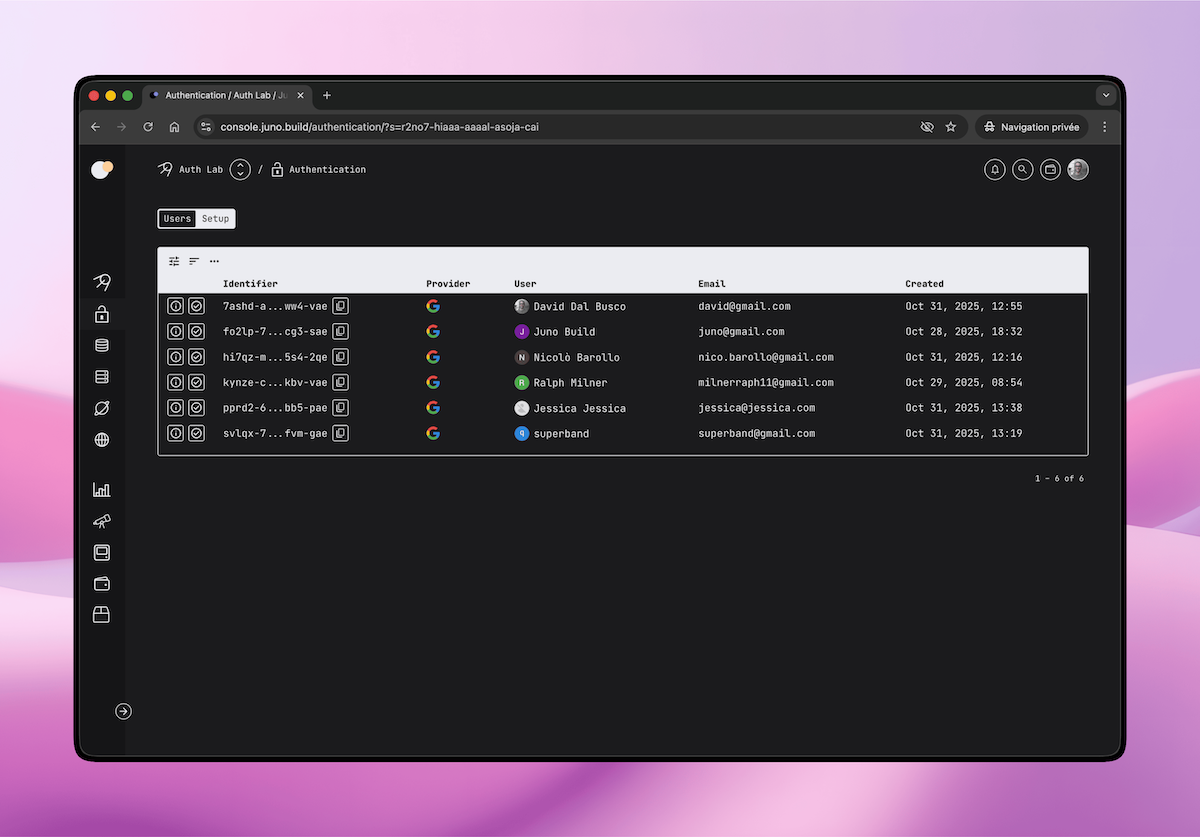Open the Authentication lock icon in sidebar
The height and width of the screenshot is (837, 1200).
tap(101, 314)
